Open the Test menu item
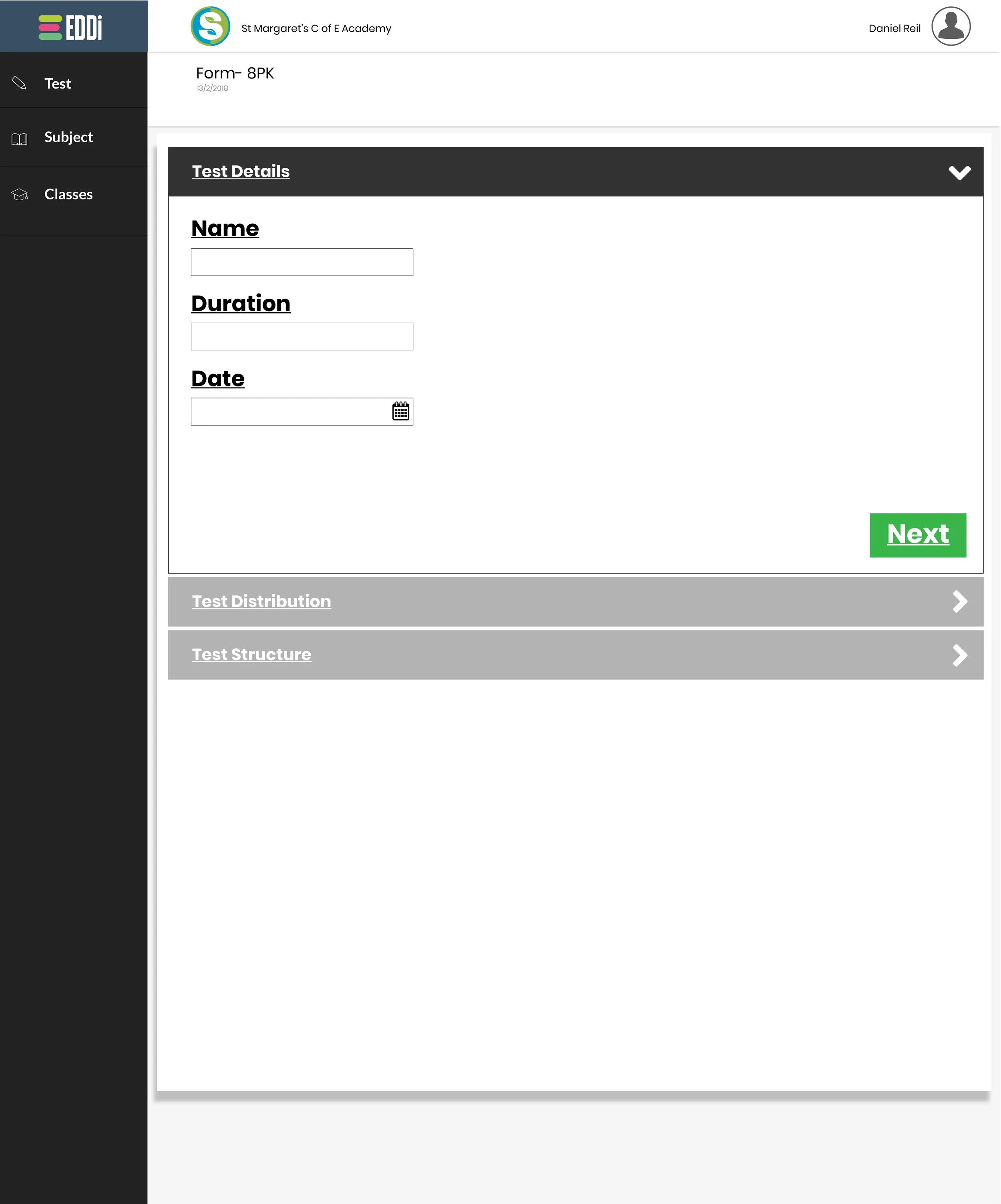1001x1204 pixels. pos(58,84)
